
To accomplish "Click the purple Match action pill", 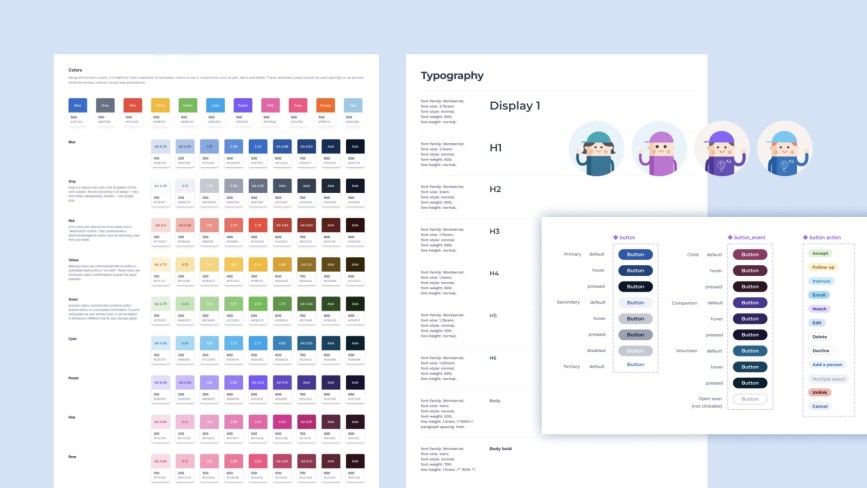I will click(x=819, y=308).
